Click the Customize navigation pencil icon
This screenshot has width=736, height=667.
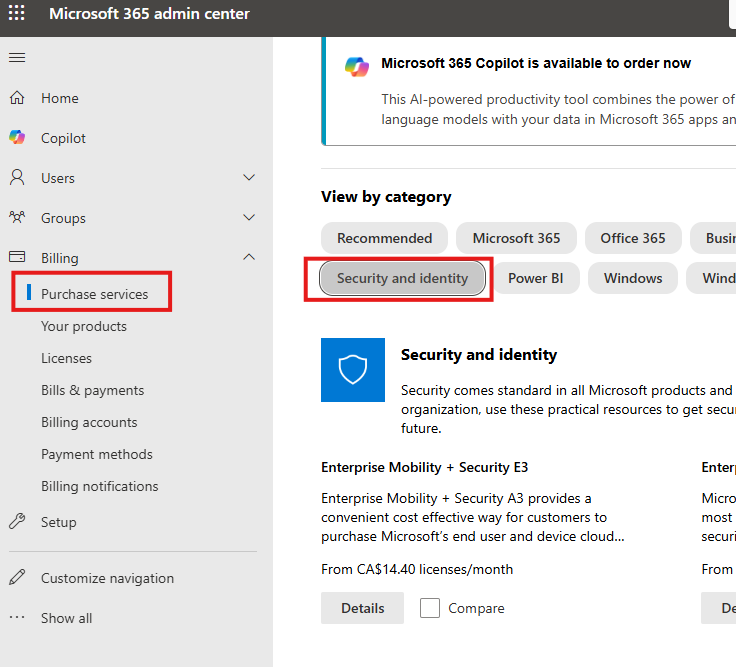(17, 577)
